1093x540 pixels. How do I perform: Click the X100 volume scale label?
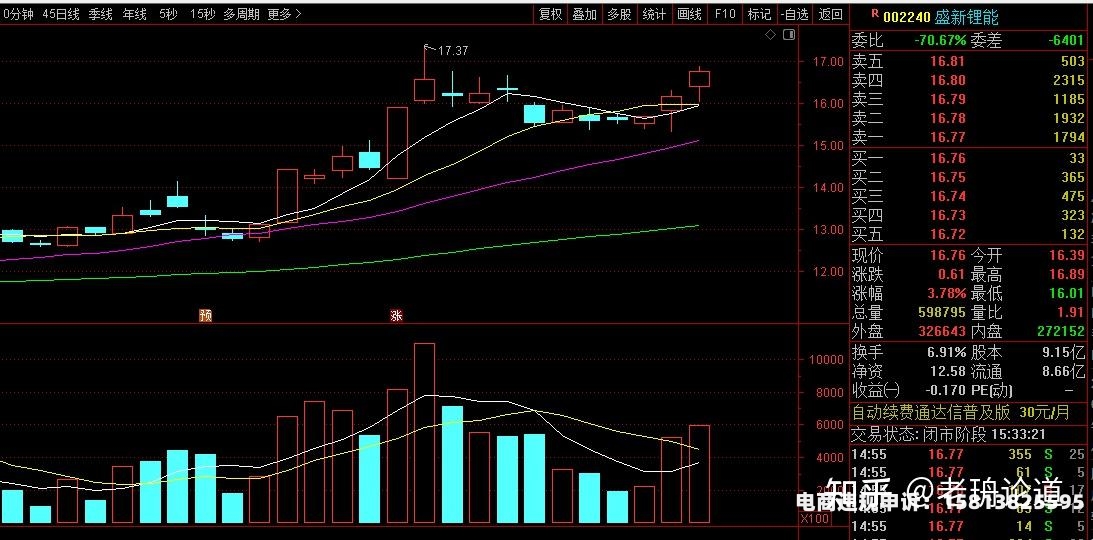(816, 518)
